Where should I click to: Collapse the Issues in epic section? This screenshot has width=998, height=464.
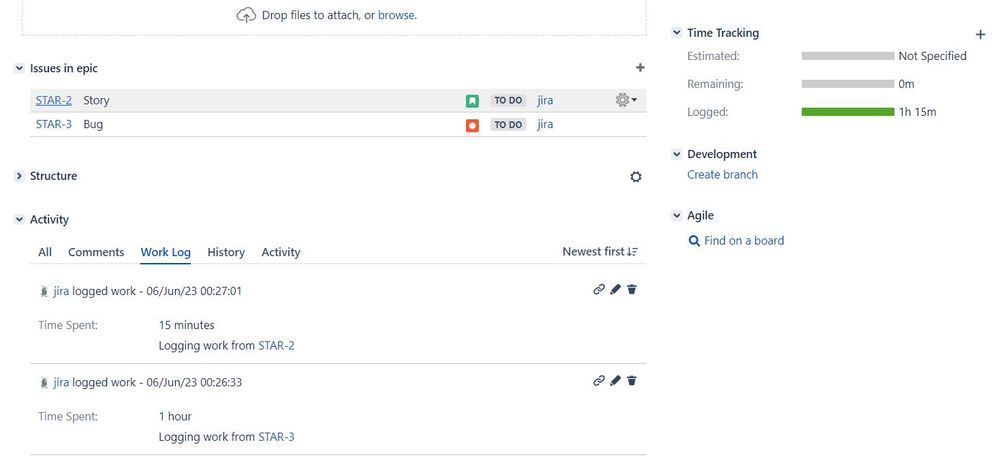click(19, 68)
